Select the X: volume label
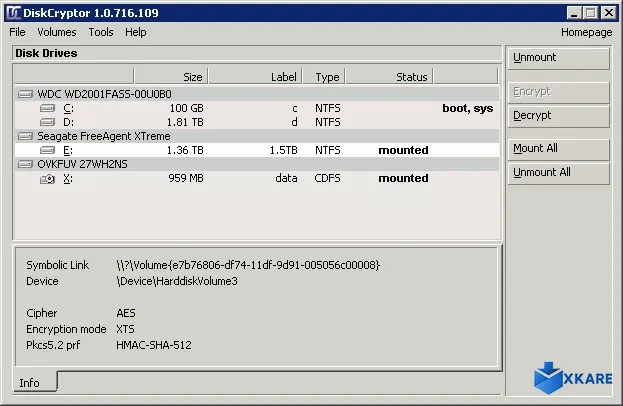 tap(68, 179)
